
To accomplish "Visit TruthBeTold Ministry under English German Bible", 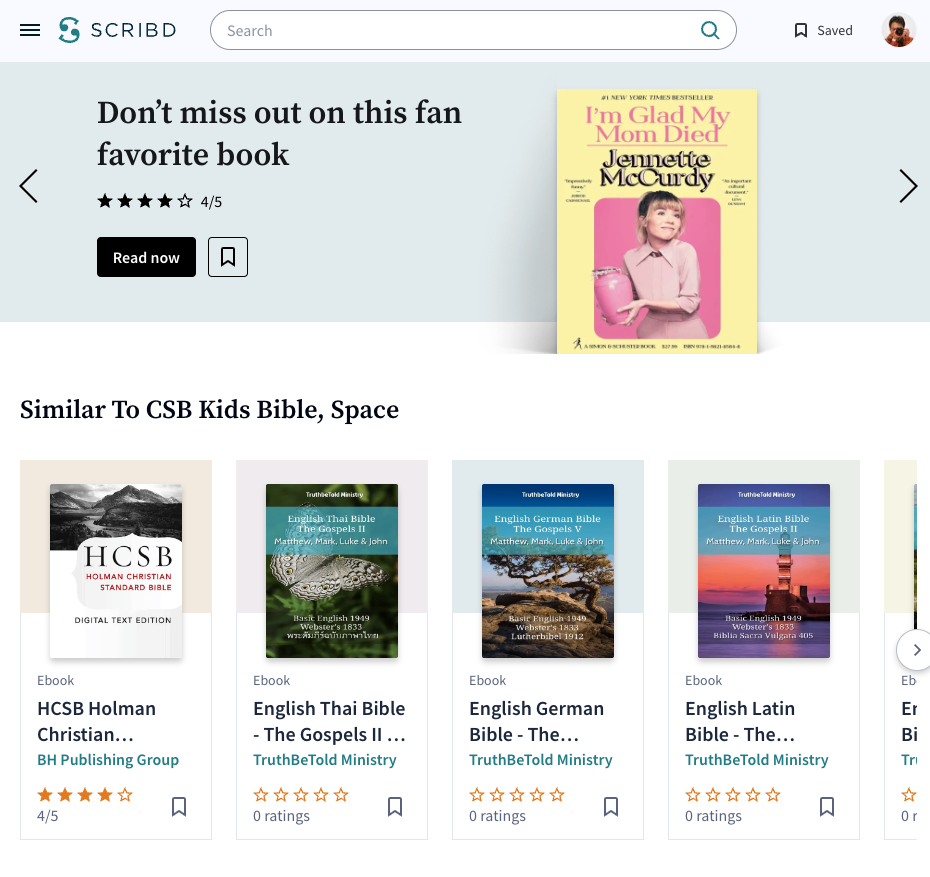I will tap(540, 760).
